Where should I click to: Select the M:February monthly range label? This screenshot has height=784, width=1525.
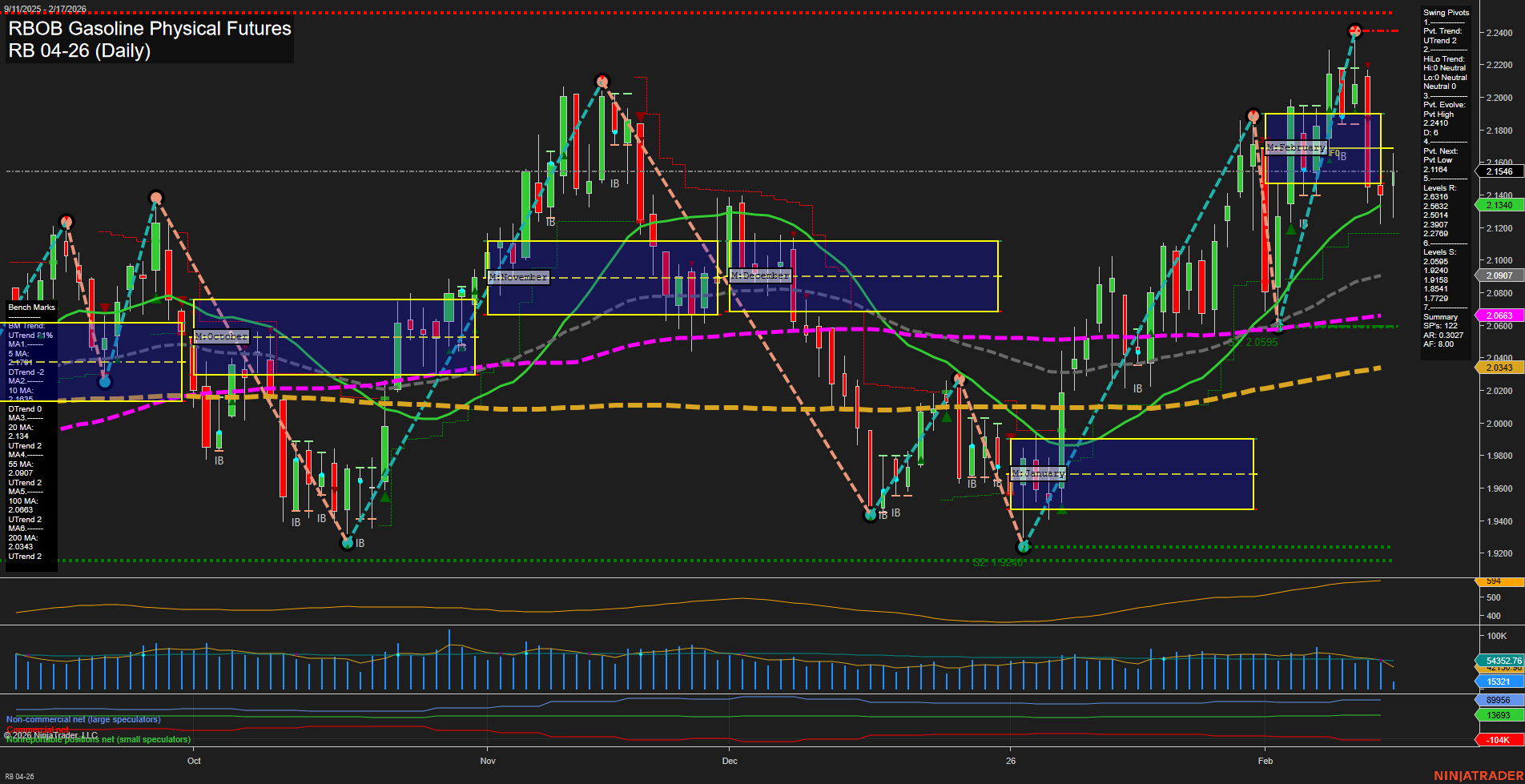(x=1295, y=147)
